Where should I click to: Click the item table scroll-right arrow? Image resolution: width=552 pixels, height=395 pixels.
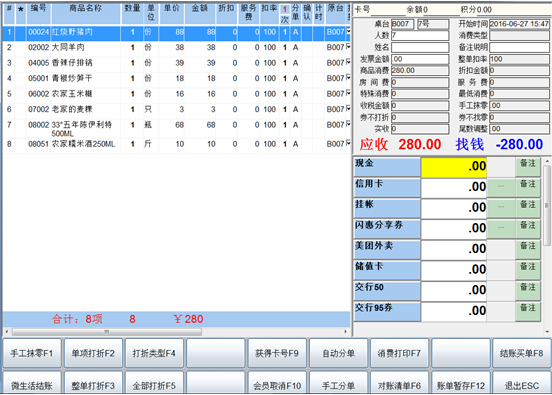coord(345,332)
